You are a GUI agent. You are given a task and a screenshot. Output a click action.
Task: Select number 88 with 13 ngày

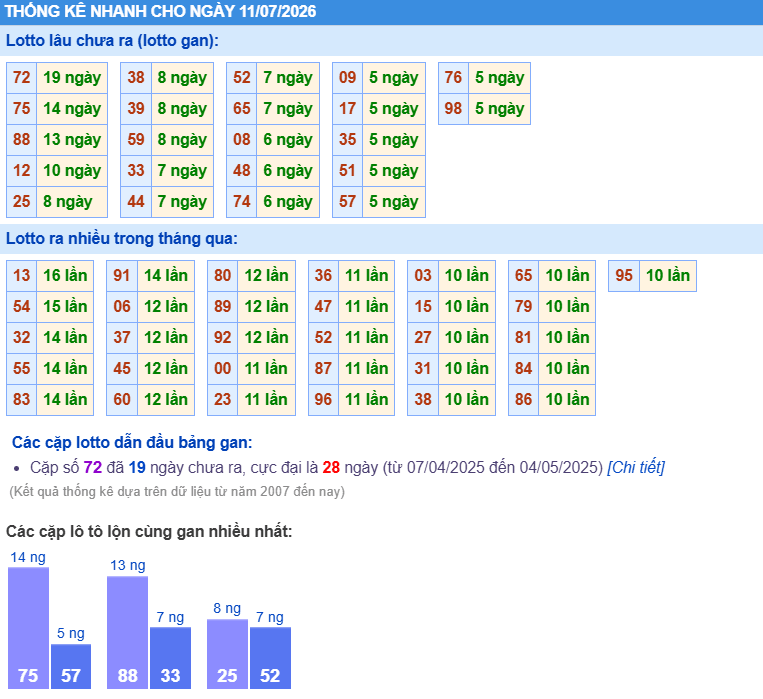coord(21,140)
